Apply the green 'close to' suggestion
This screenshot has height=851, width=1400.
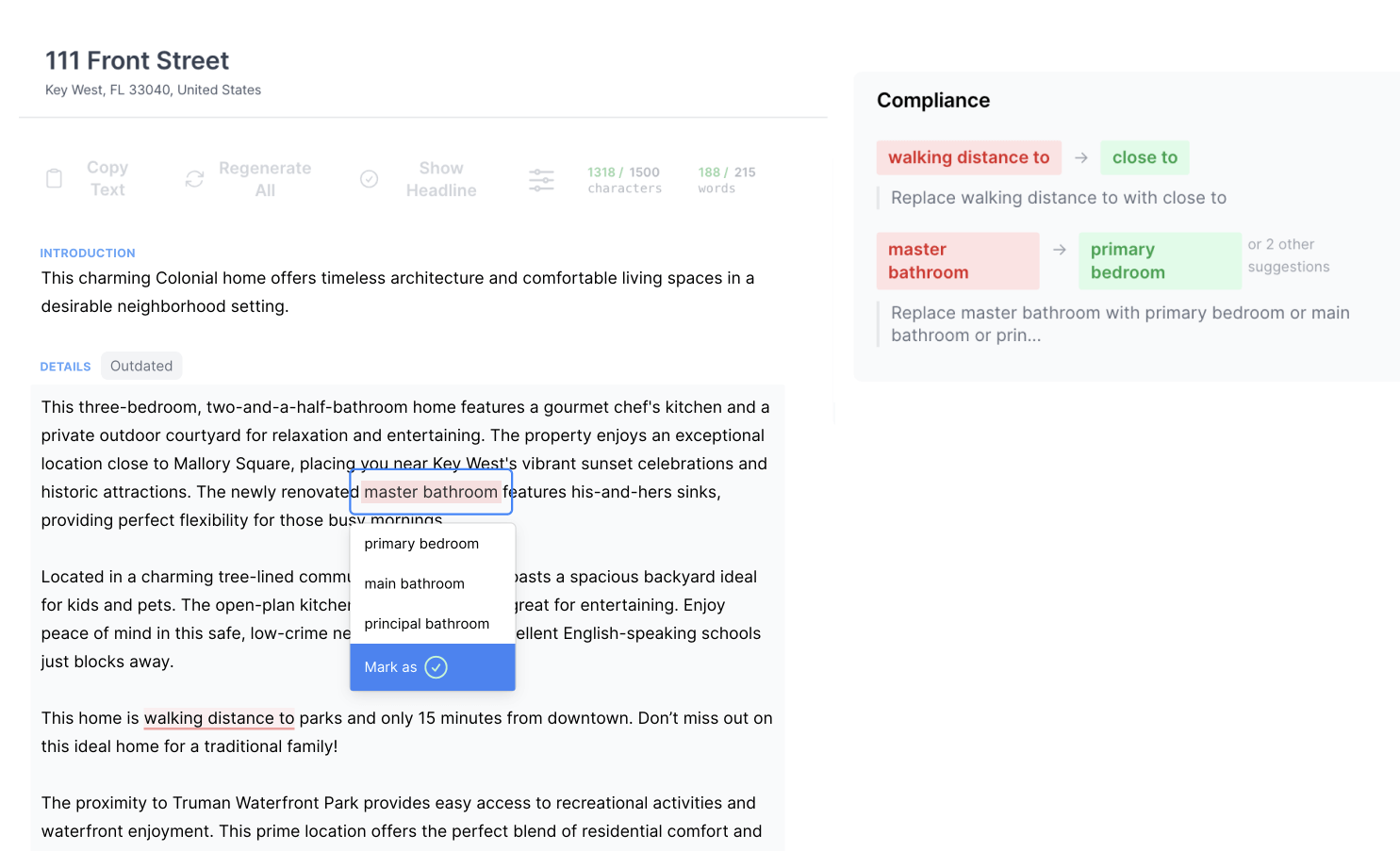coord(1144,158)
